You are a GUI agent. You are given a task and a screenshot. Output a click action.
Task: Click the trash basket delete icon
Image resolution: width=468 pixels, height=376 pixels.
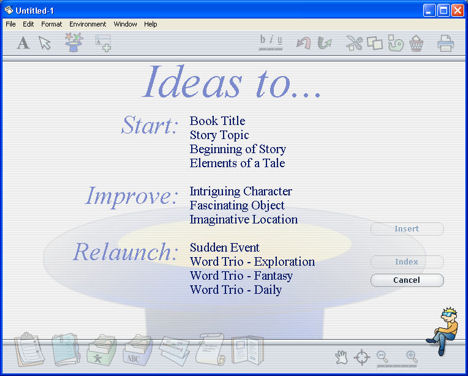coord(416,43)
